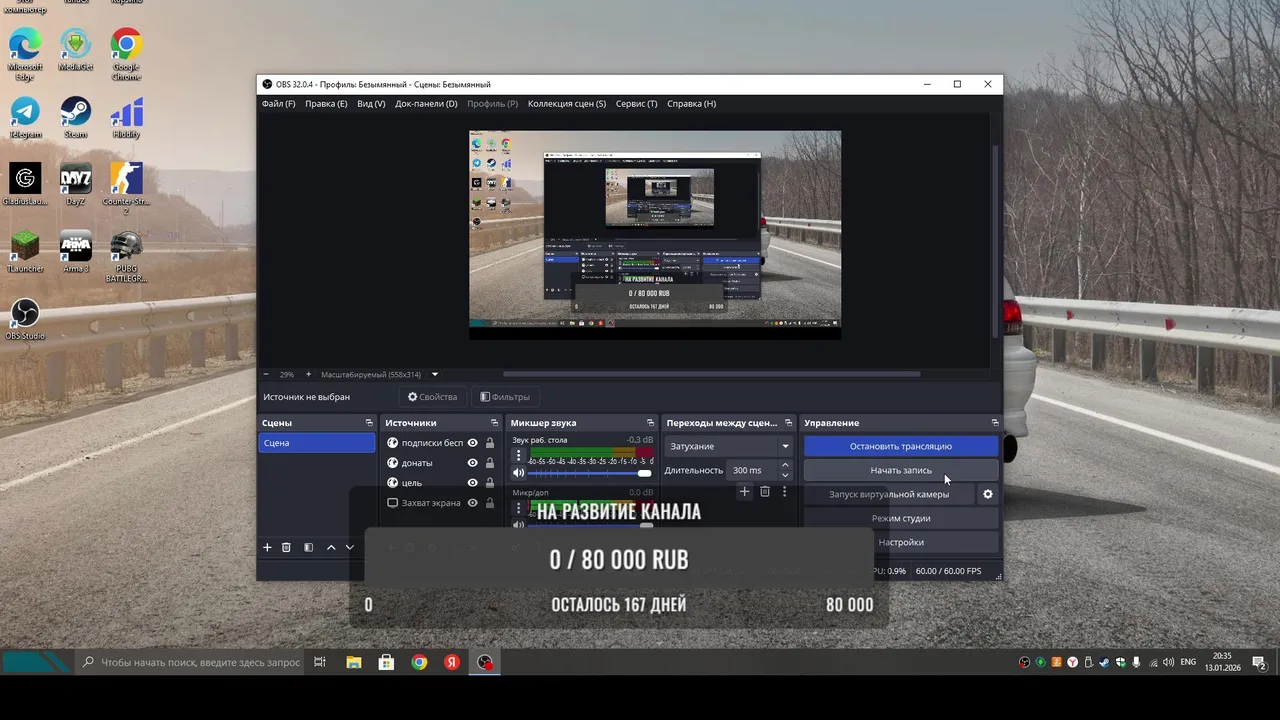The height and width of the screenshot is (720, 1280).
Task: Open source Фильтры button
Action: coord(505,397)
